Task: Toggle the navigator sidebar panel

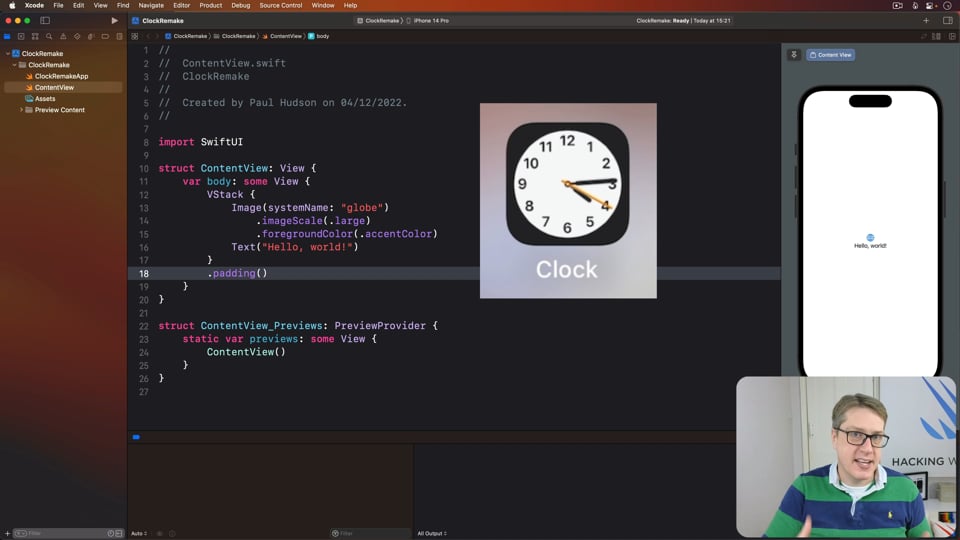Action: [45, 20]
